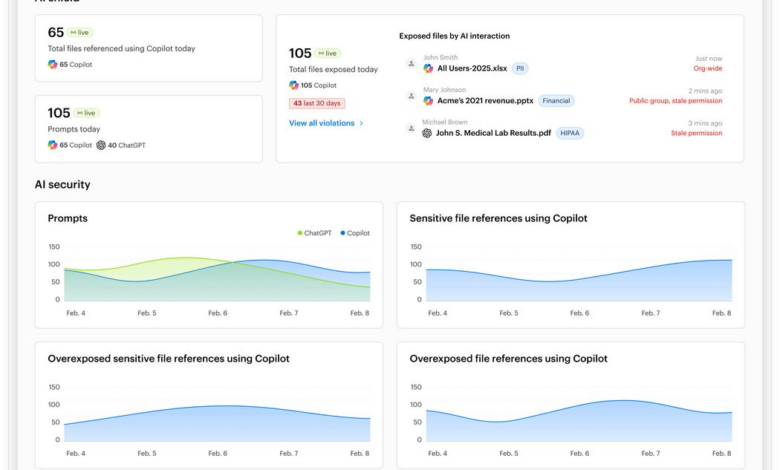The image size is (780, 470).
Task: Click Total files exposed today label
Action: 333,69
